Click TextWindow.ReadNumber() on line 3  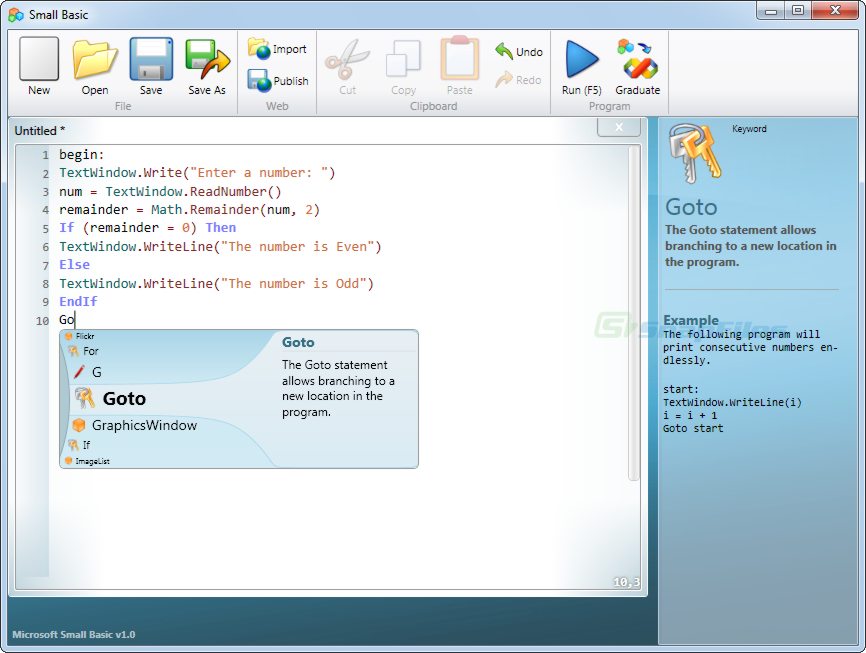(x=193, y=191)
